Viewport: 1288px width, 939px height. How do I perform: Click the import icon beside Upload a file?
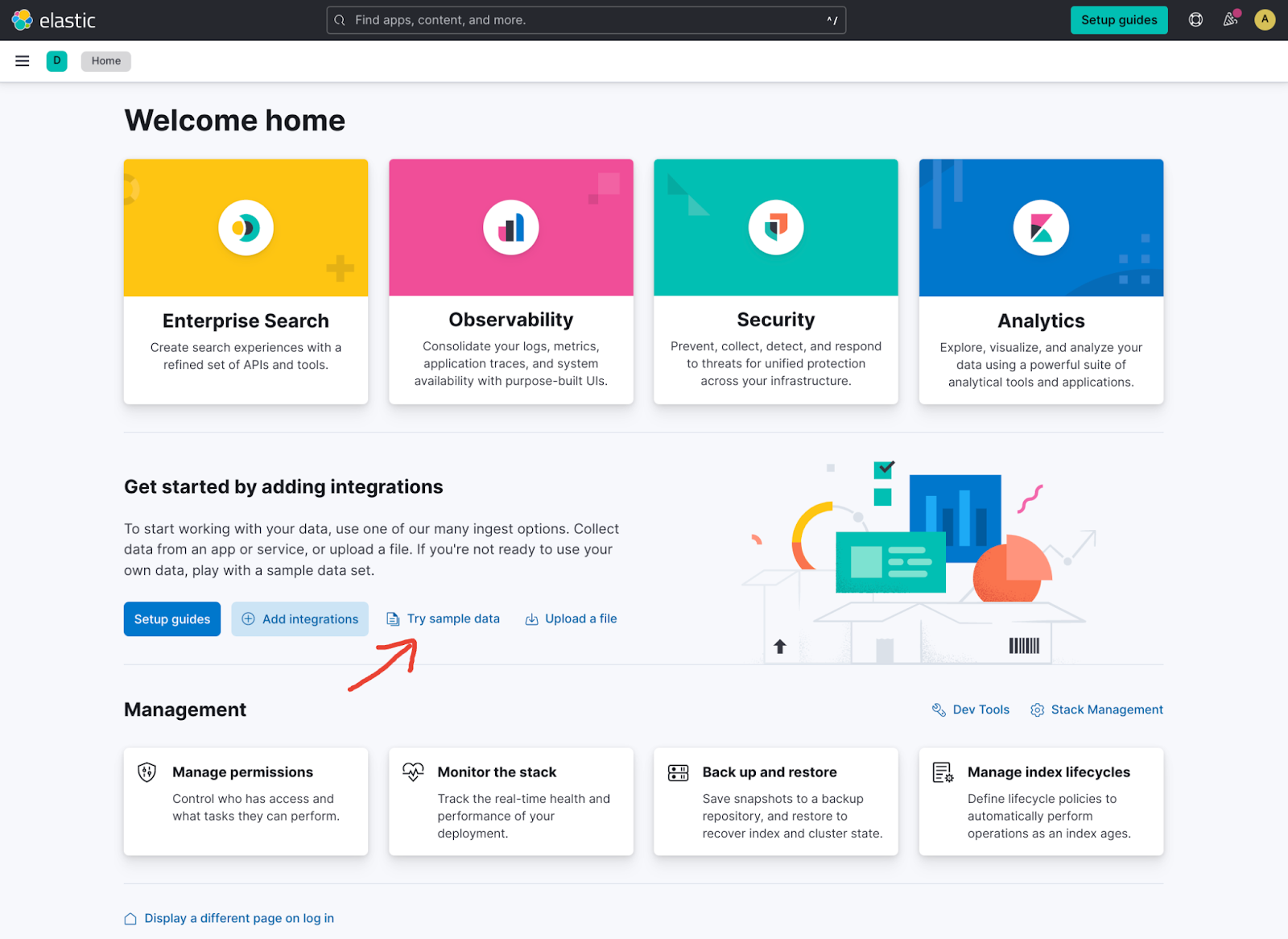532,619
